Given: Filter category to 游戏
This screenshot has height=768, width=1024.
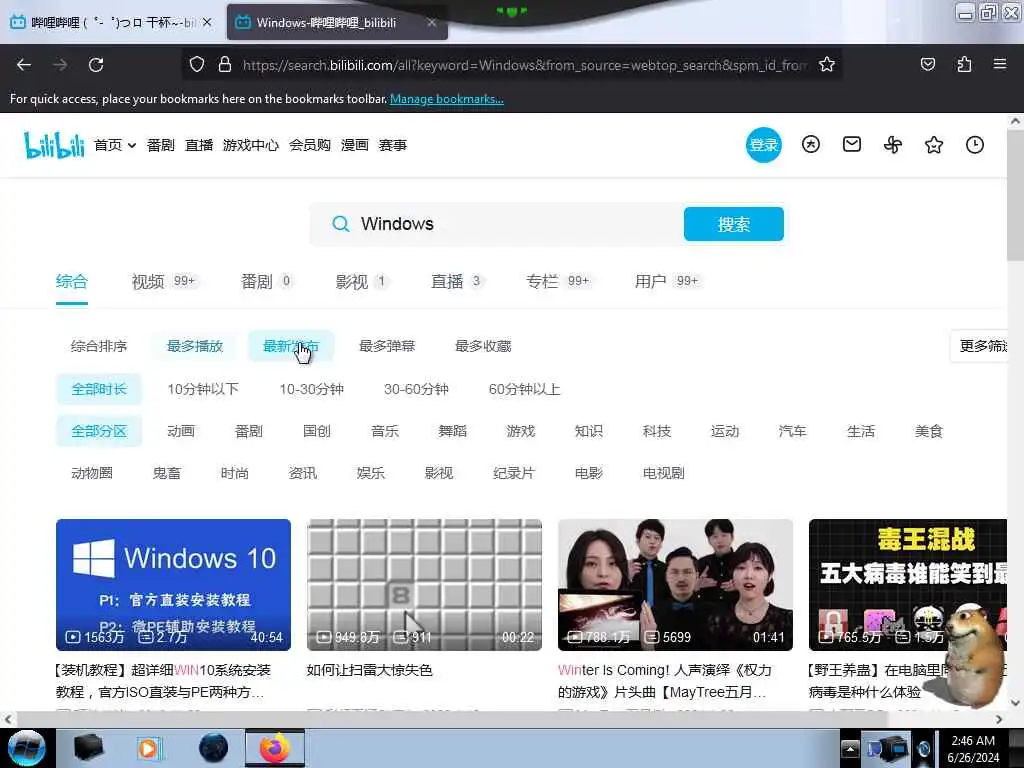Looking at the screenshot, I should pos(520,431).
